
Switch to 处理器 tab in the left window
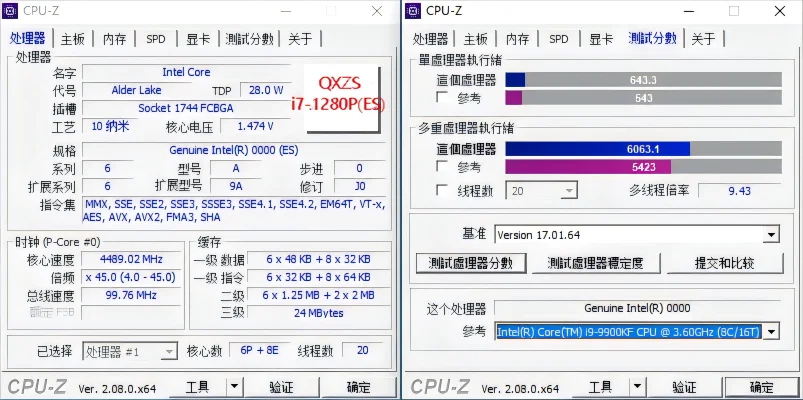28,38
